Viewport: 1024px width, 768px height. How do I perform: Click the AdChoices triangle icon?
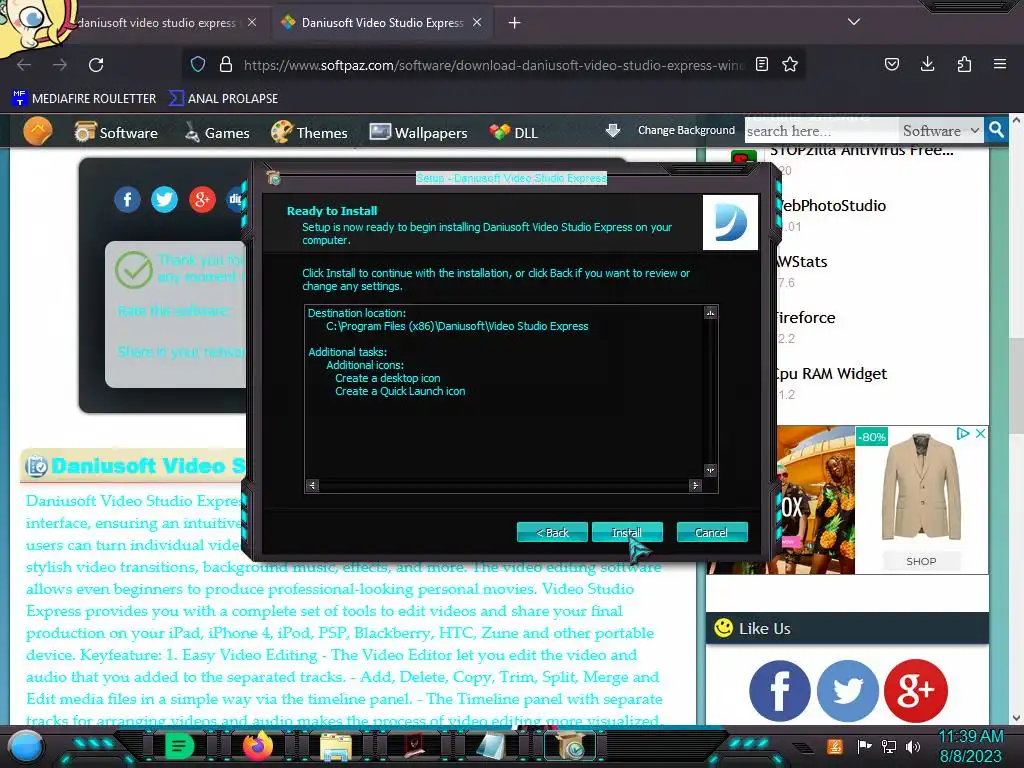963,434
